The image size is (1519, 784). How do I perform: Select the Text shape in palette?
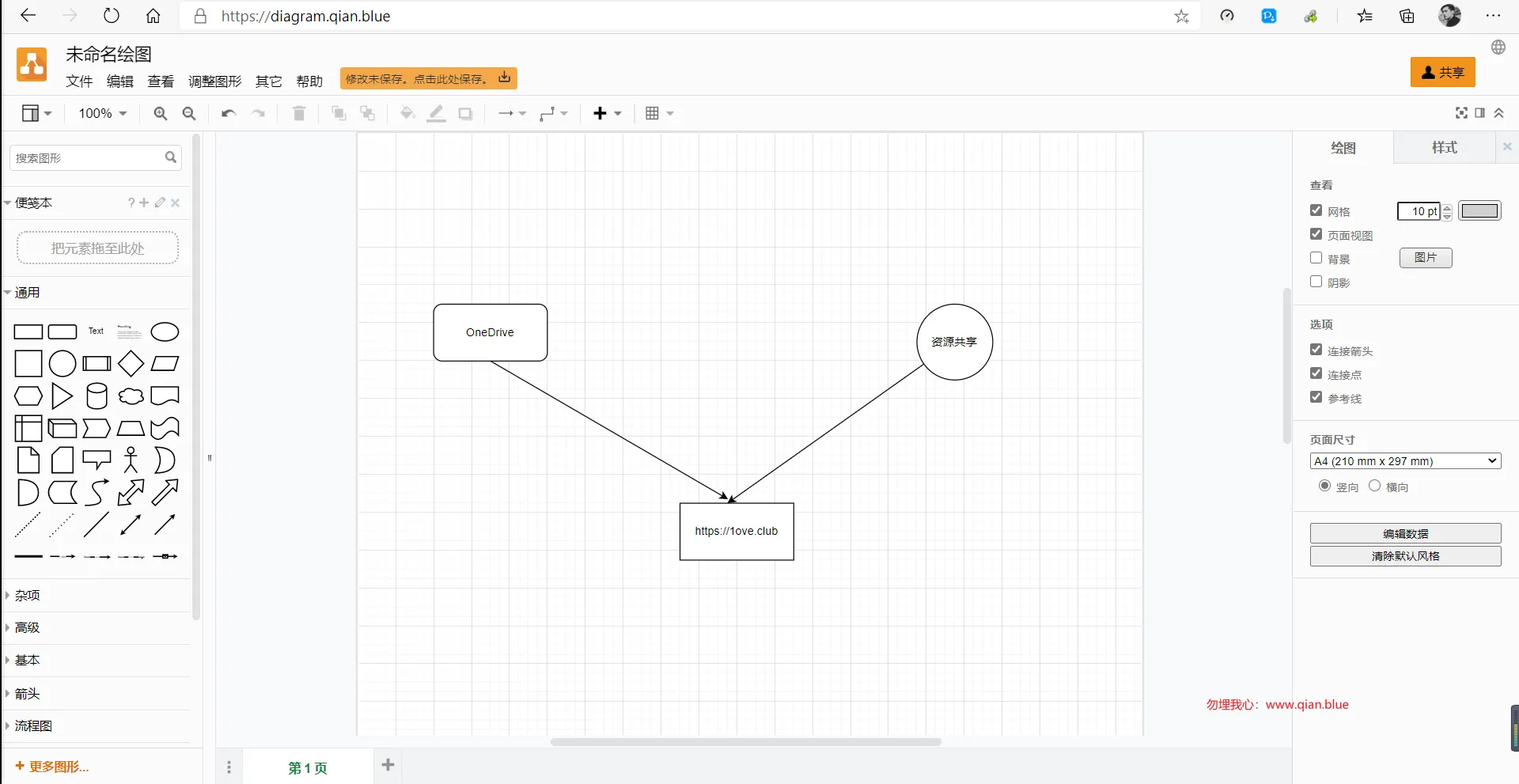(x=96, y=331)
